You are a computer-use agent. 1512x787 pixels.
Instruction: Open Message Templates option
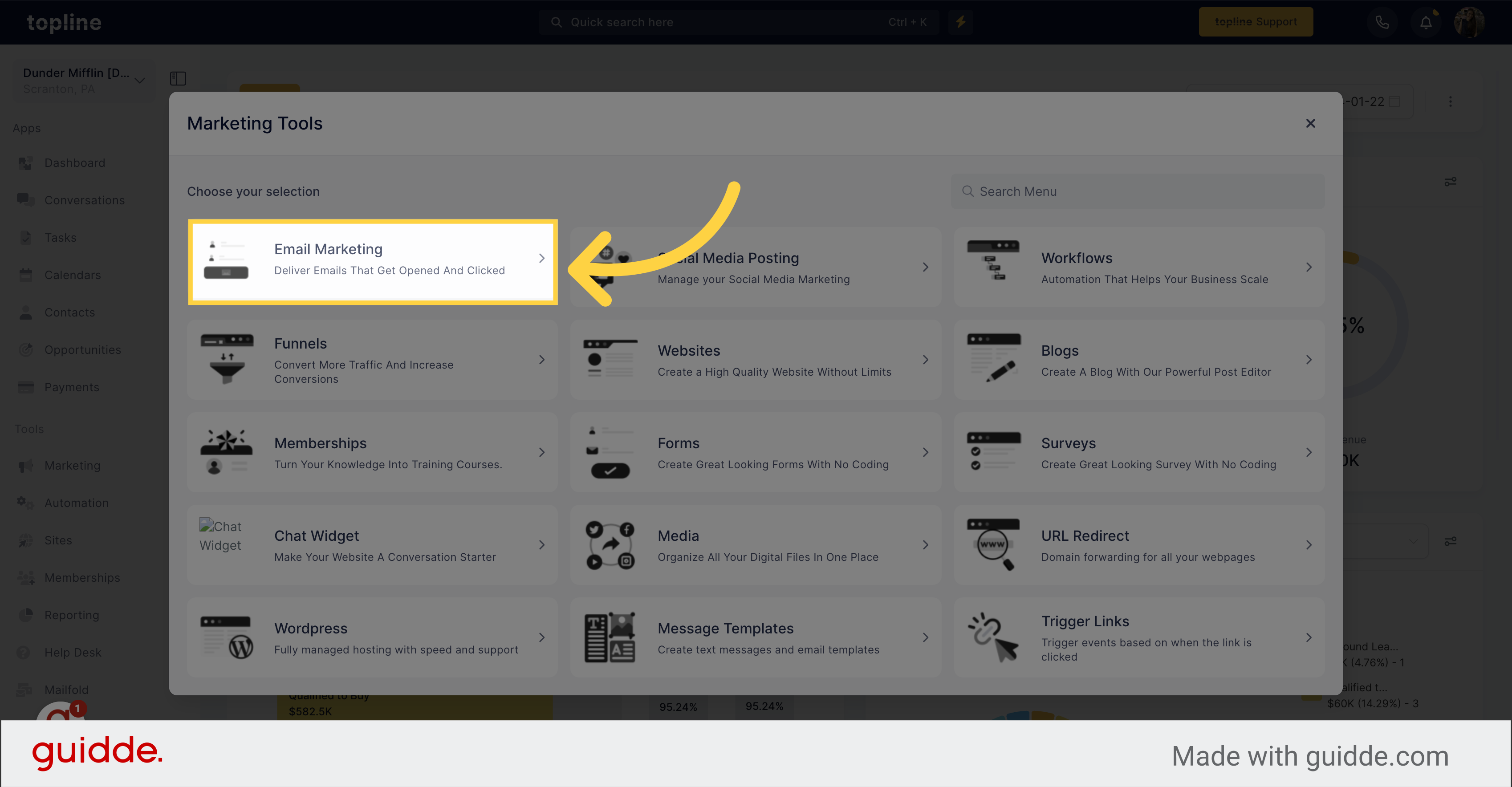(756, 638)
